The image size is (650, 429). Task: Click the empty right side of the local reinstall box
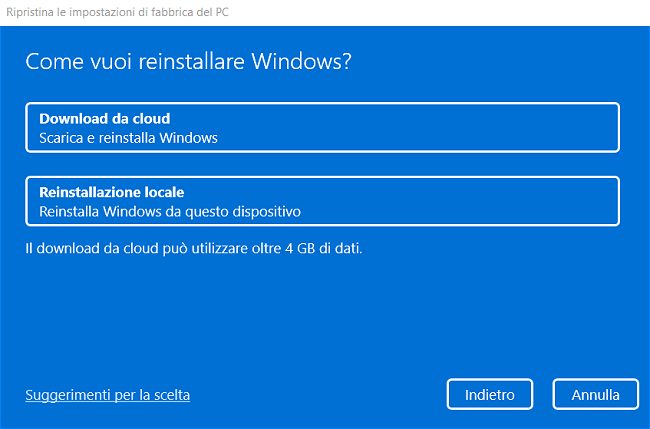520,201
